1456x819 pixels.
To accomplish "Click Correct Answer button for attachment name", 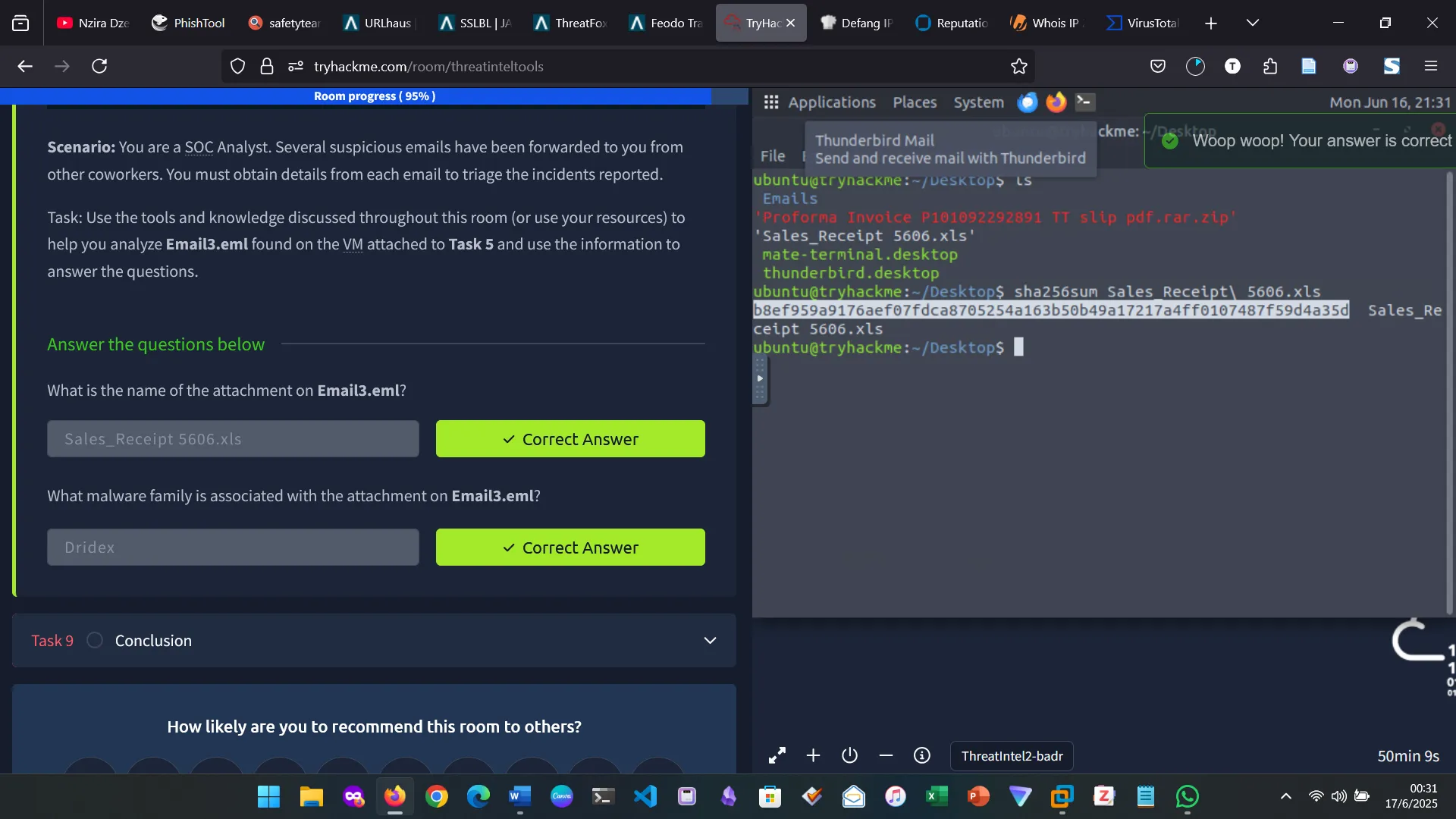I will point(570,439).
